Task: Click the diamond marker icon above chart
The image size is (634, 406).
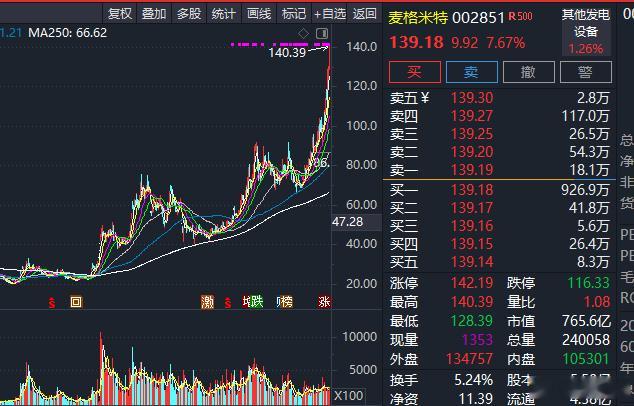Action: tap(303, 33)
